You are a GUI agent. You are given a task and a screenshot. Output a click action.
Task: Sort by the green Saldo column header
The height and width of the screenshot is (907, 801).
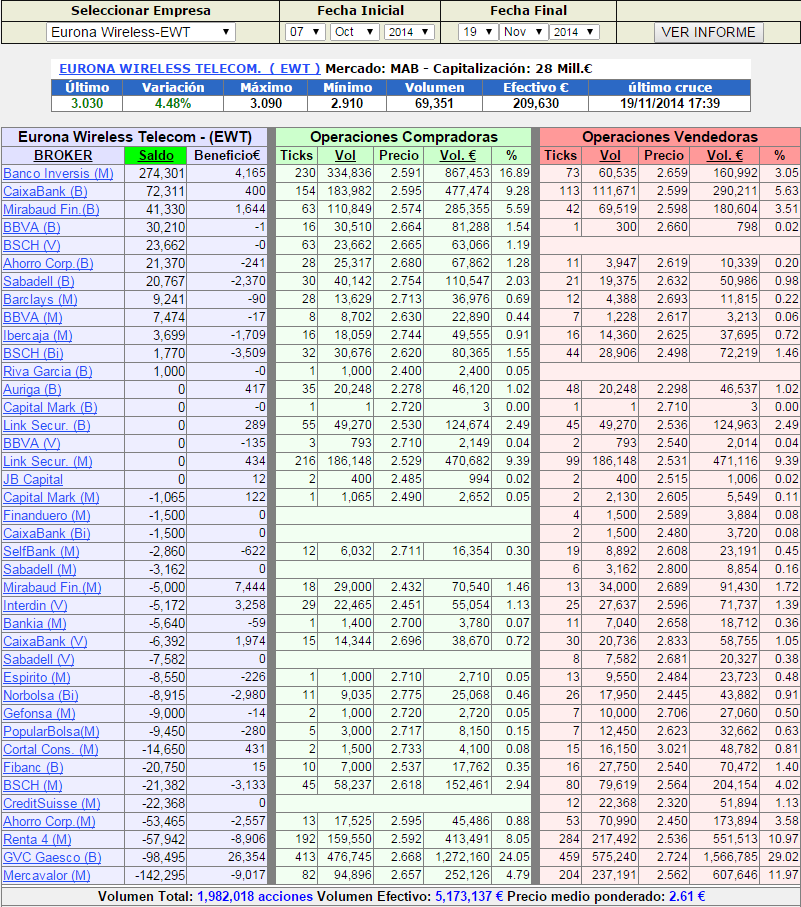(156, 155)
